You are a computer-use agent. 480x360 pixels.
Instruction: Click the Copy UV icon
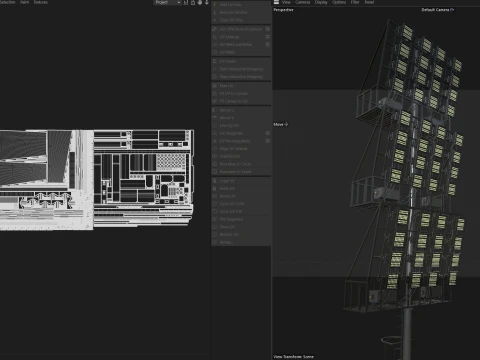pos(215,181)
